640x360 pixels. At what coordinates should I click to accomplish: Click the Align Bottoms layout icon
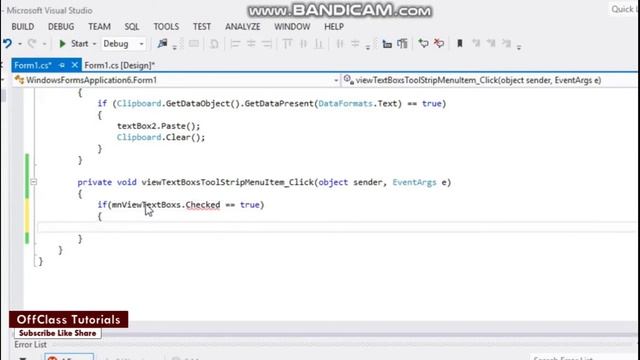tap(319, 44)
